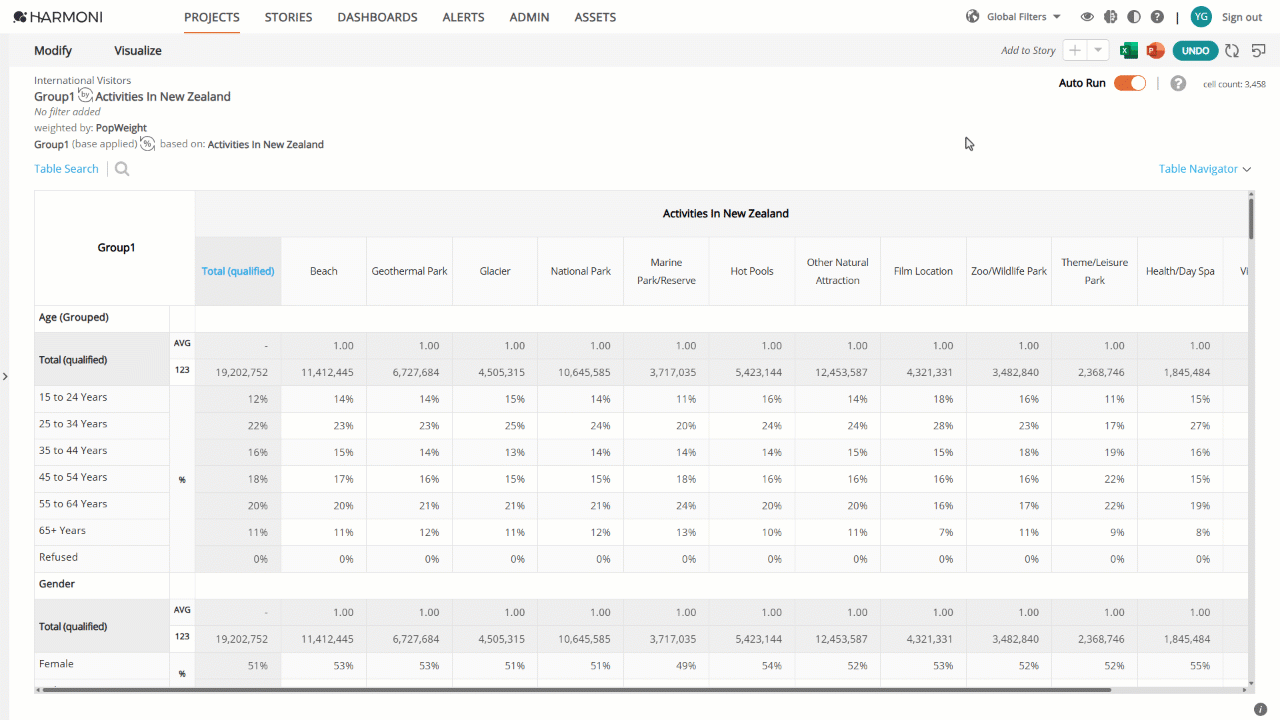This screenshot has height=720, width=1280.
Task: Open the Global Filters dropdown
Action: coord(1014,17)
